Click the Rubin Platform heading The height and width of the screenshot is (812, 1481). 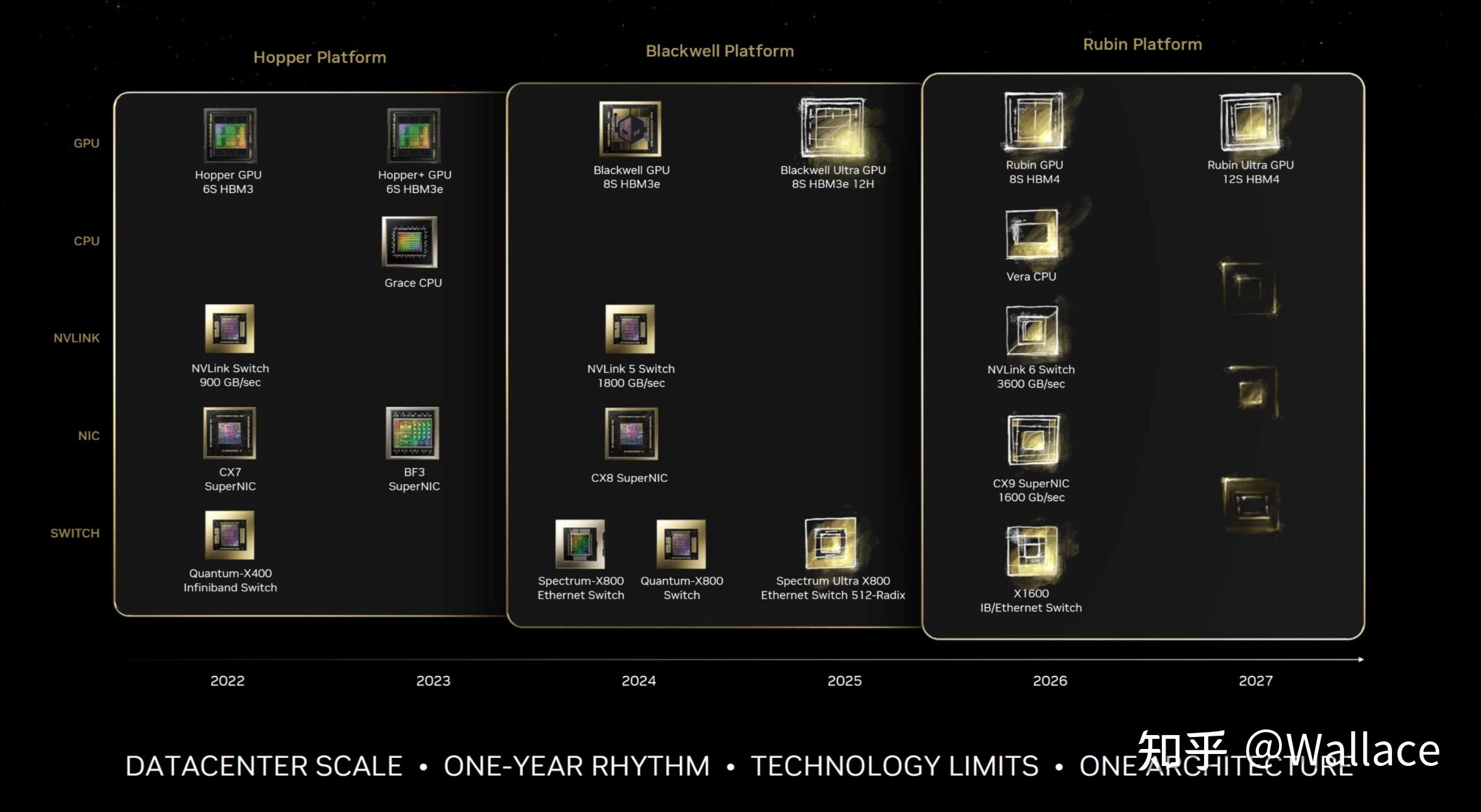pyautogui.click(x=1142, y=44)
